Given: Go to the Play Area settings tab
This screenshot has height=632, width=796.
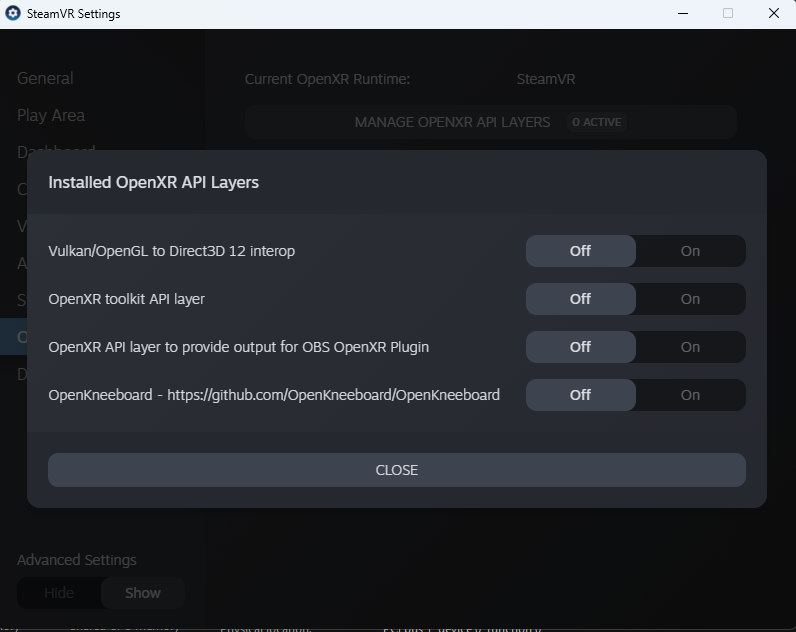Looking at the screenshot, I should click(50, 115).
